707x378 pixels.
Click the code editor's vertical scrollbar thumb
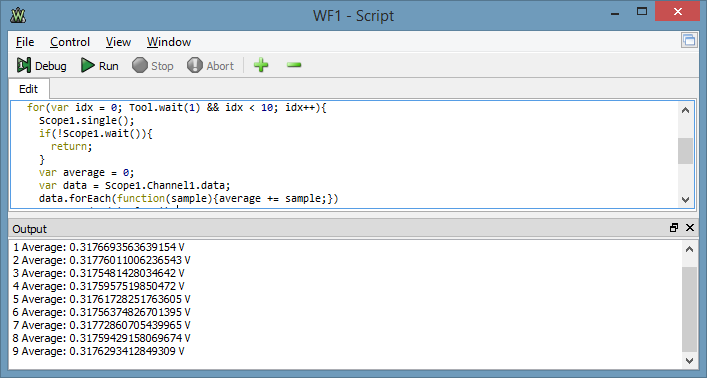click(685, 151)
